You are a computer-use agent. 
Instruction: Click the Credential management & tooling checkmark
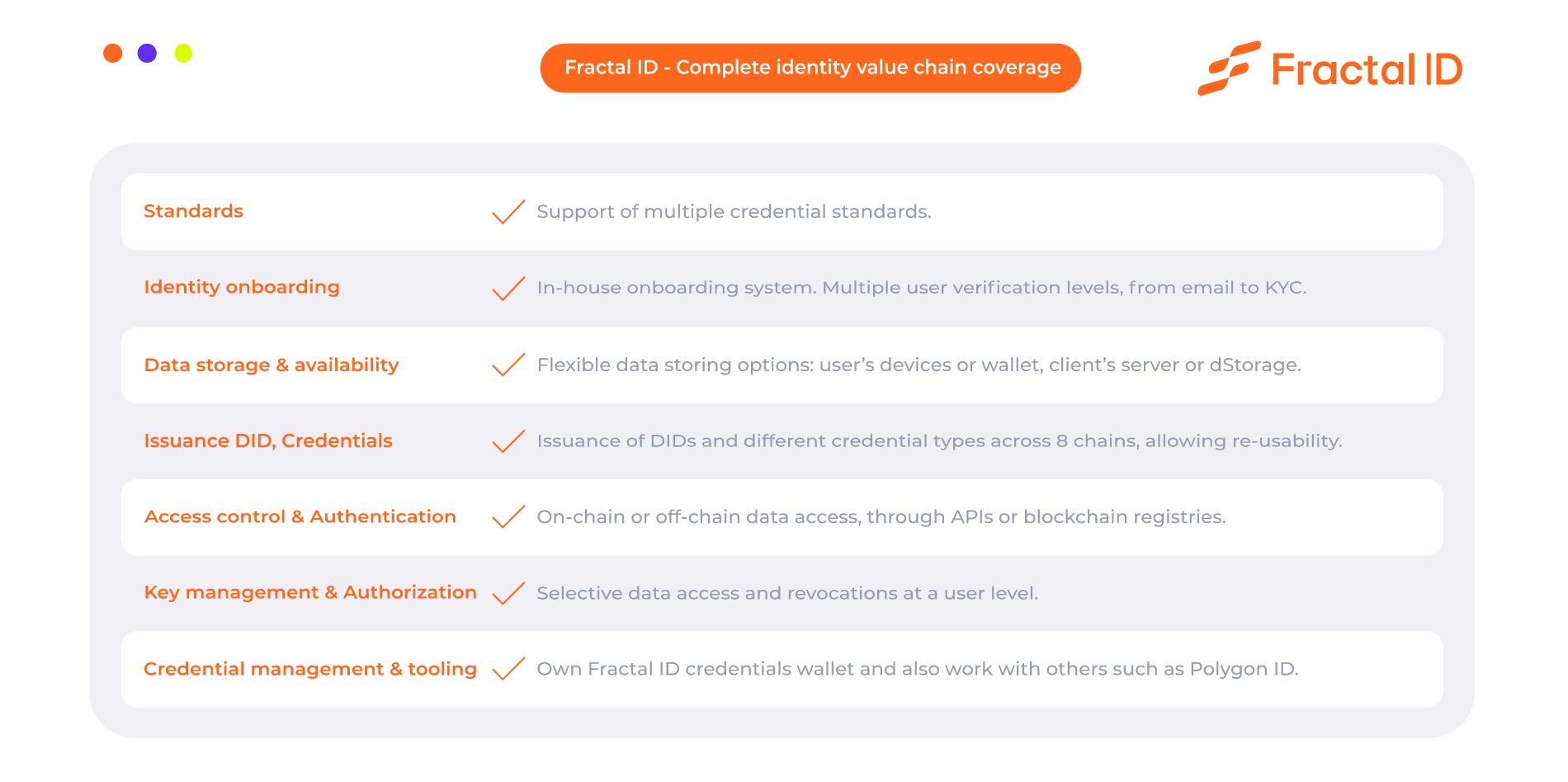[x=508, y=669]
